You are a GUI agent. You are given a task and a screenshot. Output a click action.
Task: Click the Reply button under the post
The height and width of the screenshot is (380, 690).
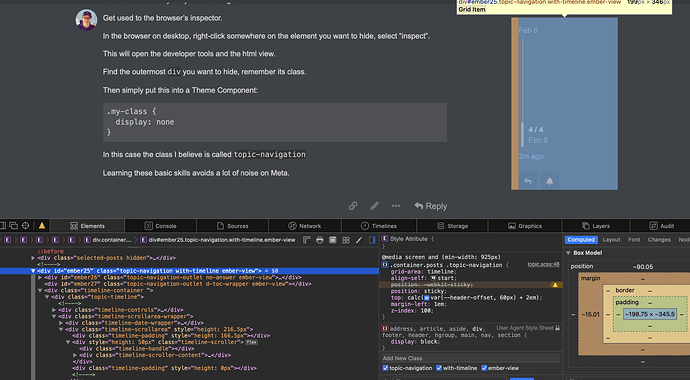click(431, 206)
